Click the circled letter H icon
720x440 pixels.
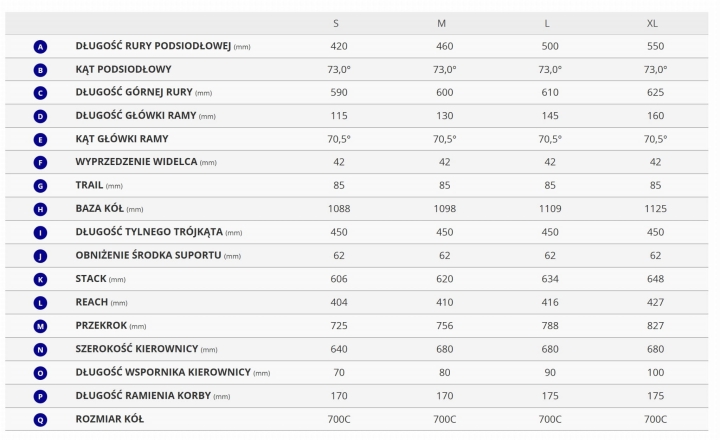pos(40,209)
